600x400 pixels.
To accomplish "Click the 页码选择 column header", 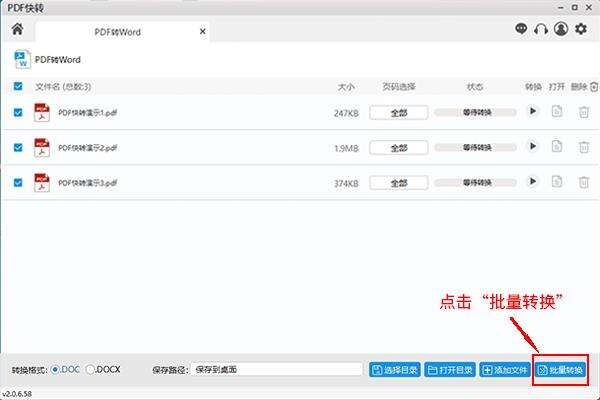I will tap(399, 87).
